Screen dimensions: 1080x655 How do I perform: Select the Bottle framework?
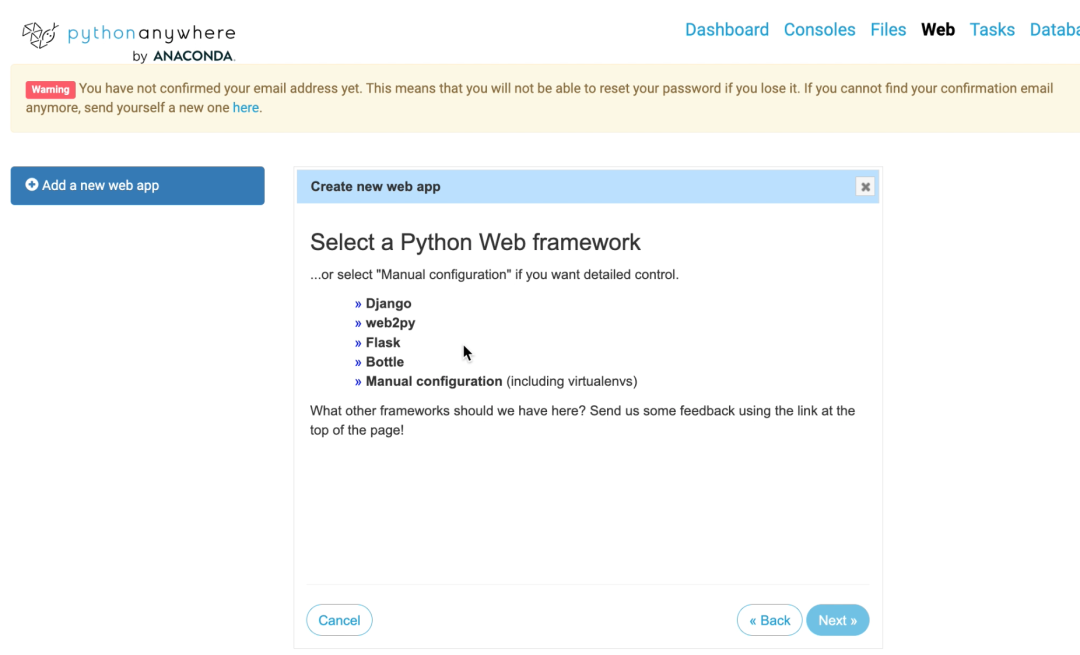click(384, 361)
